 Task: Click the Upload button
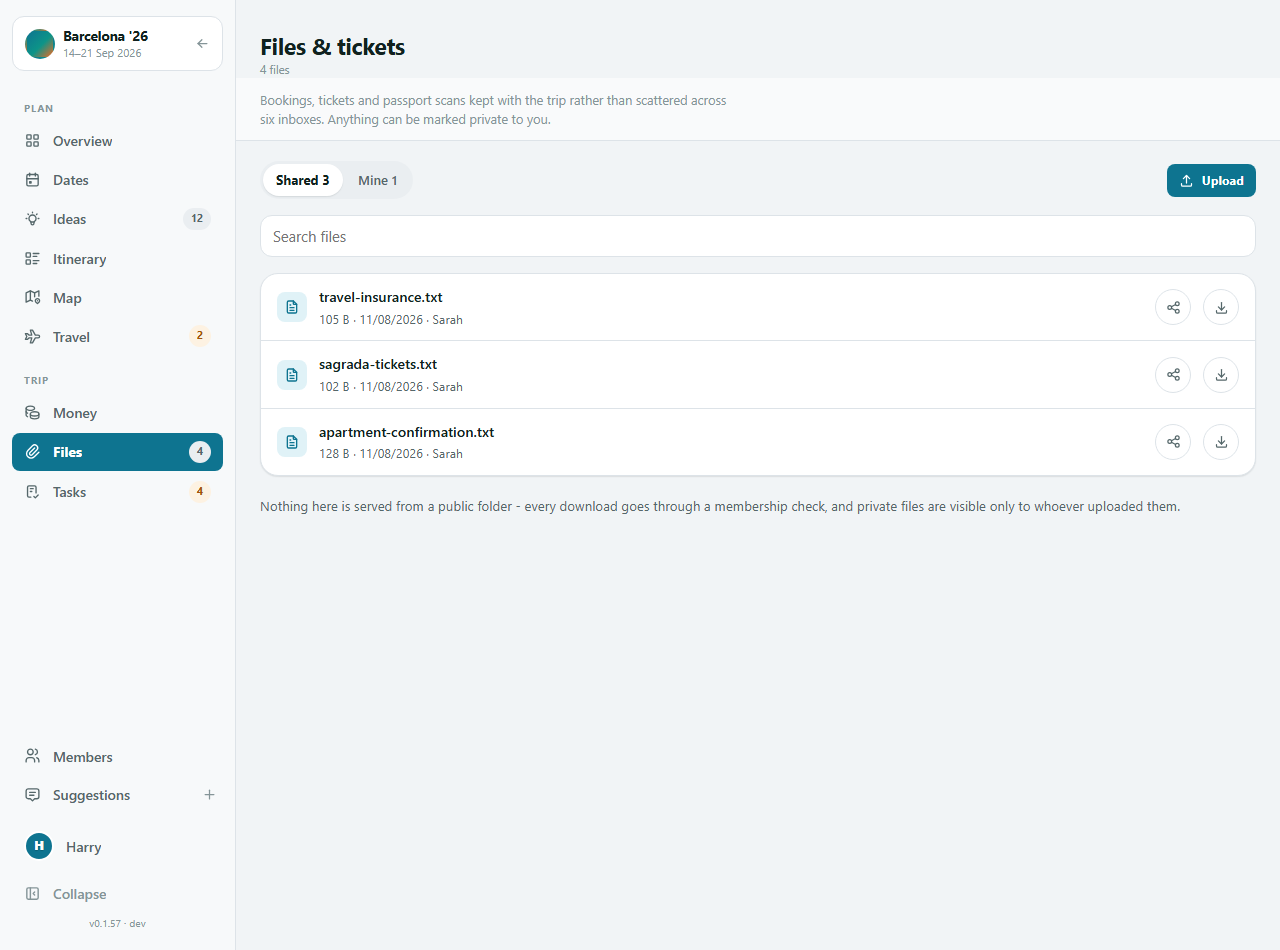pyautogui.click(x=1211, y=180)
